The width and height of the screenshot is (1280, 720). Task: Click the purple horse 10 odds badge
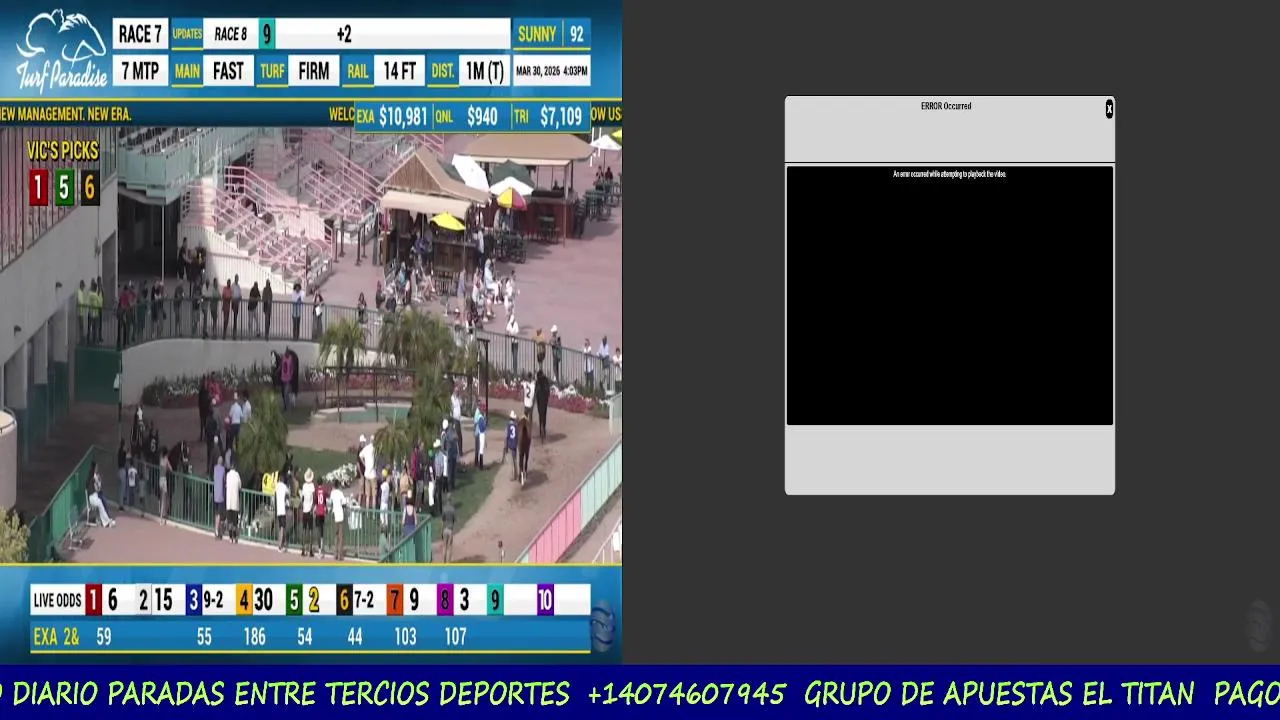tap(545, 600)
